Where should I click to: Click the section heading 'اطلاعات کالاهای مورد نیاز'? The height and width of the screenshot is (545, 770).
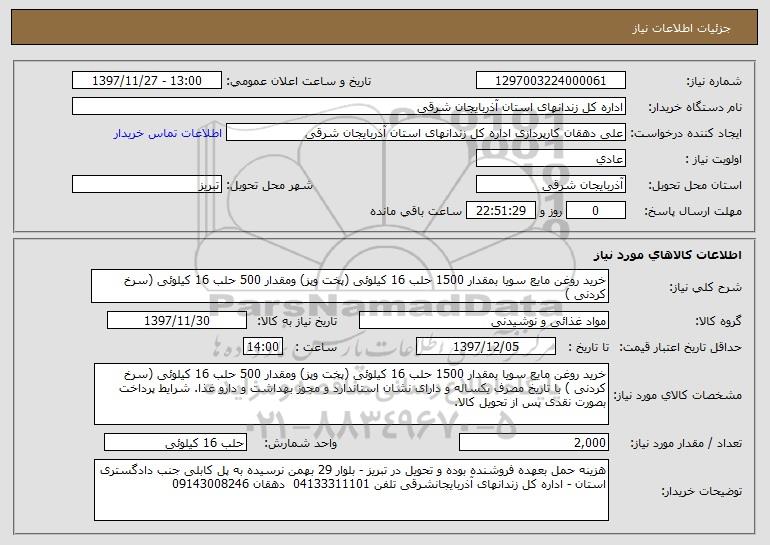point(667,255)
